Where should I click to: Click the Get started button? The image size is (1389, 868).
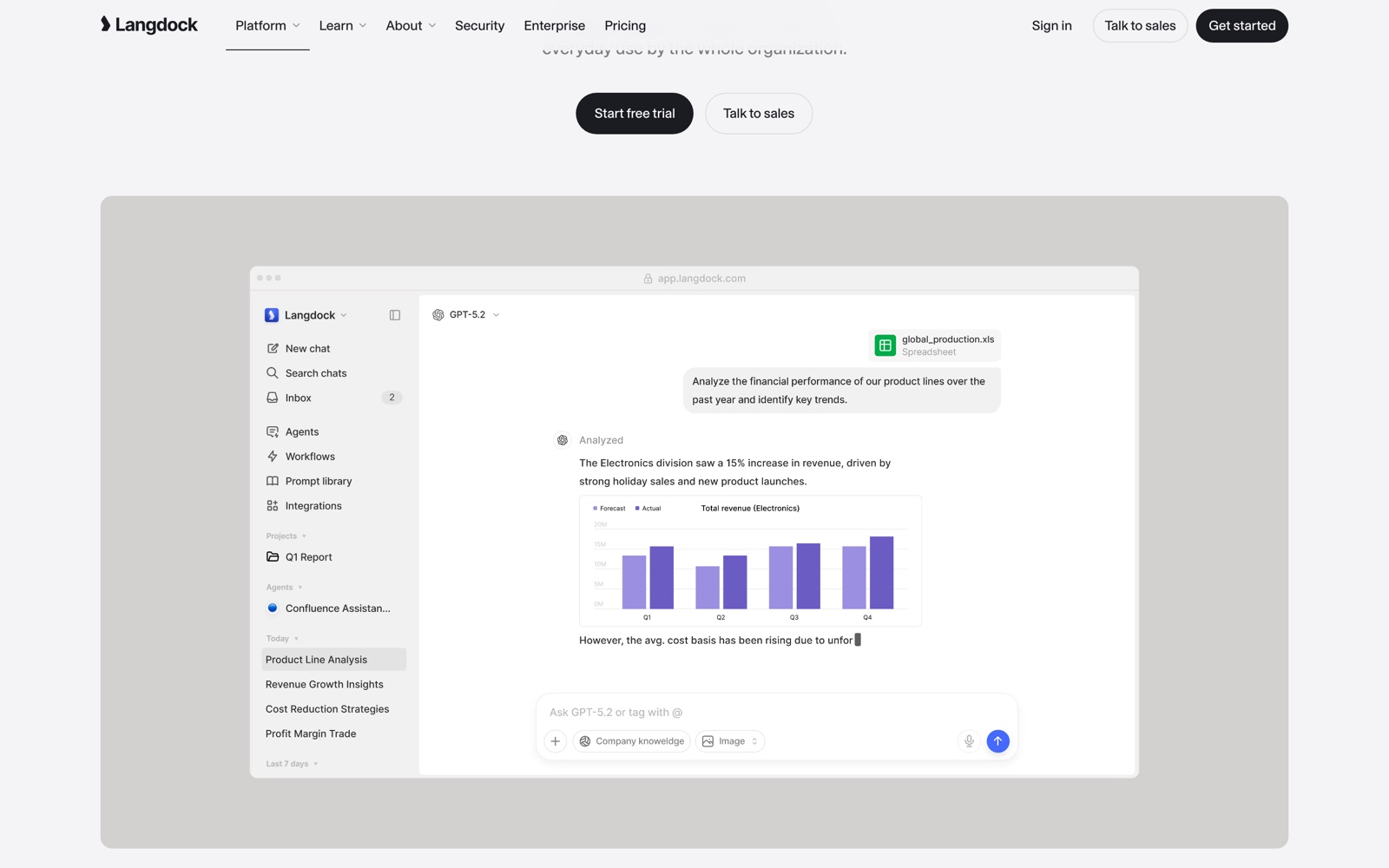pyautogui.click(x=1241, y=26)
